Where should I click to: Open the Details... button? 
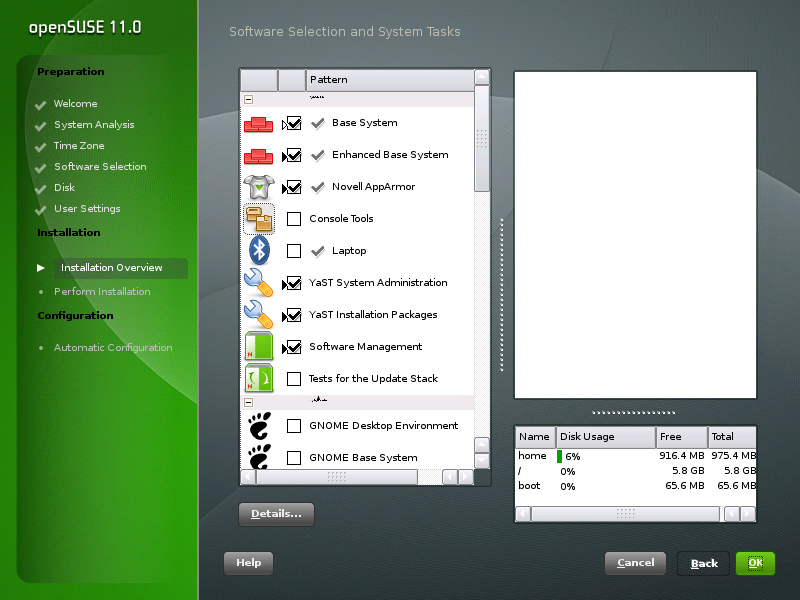click(276, 514)
